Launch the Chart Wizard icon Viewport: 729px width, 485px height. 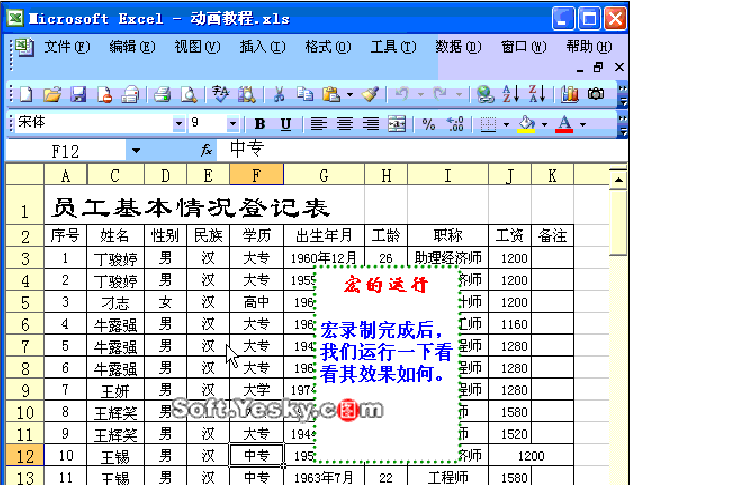click(570, 94)
